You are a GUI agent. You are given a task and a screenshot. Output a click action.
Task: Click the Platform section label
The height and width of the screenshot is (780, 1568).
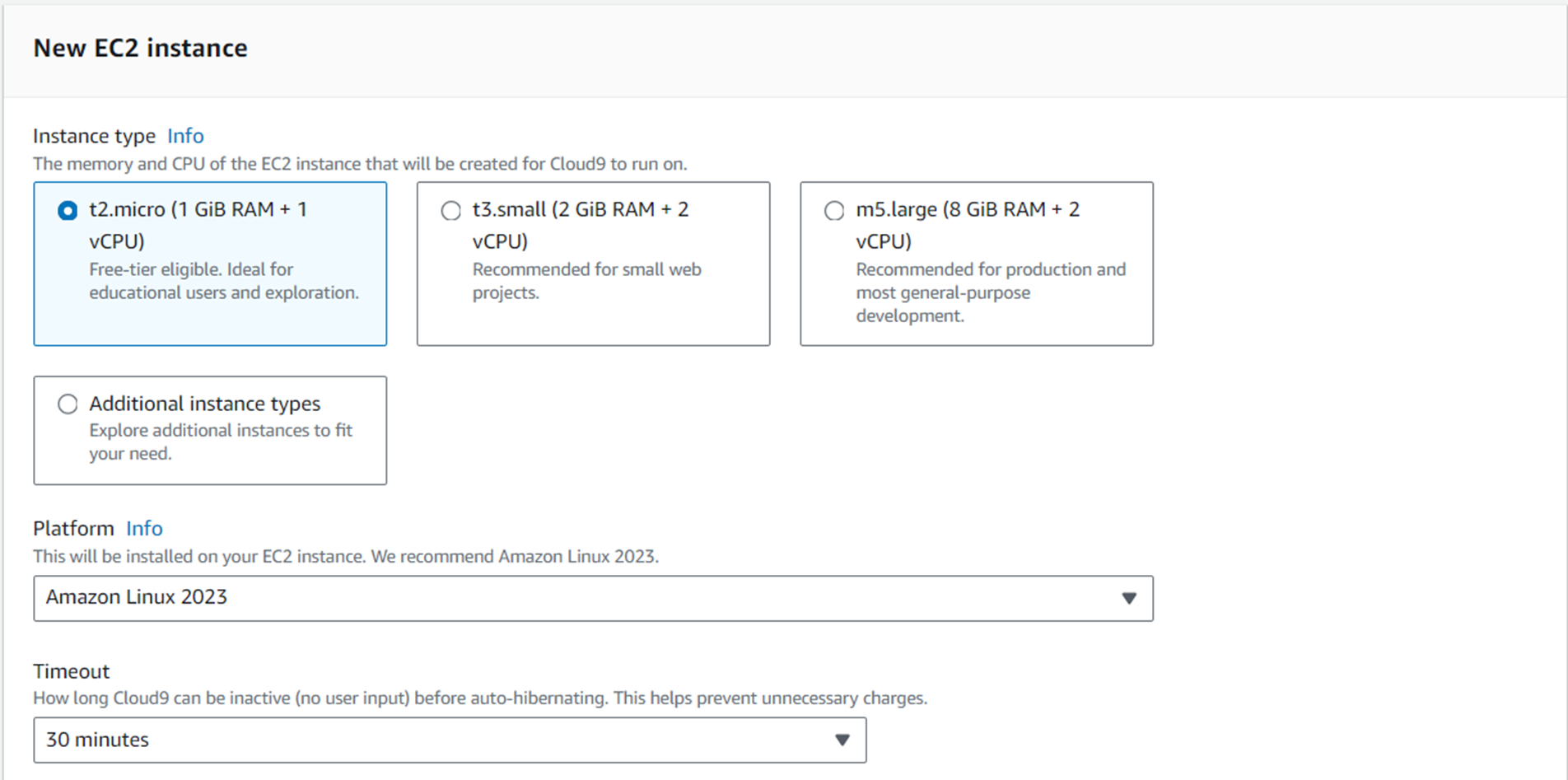point(73,529)
